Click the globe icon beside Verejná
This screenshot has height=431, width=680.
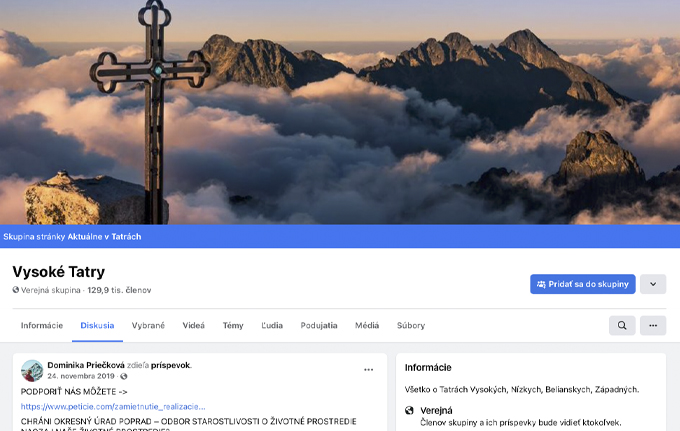pos(409,410)
